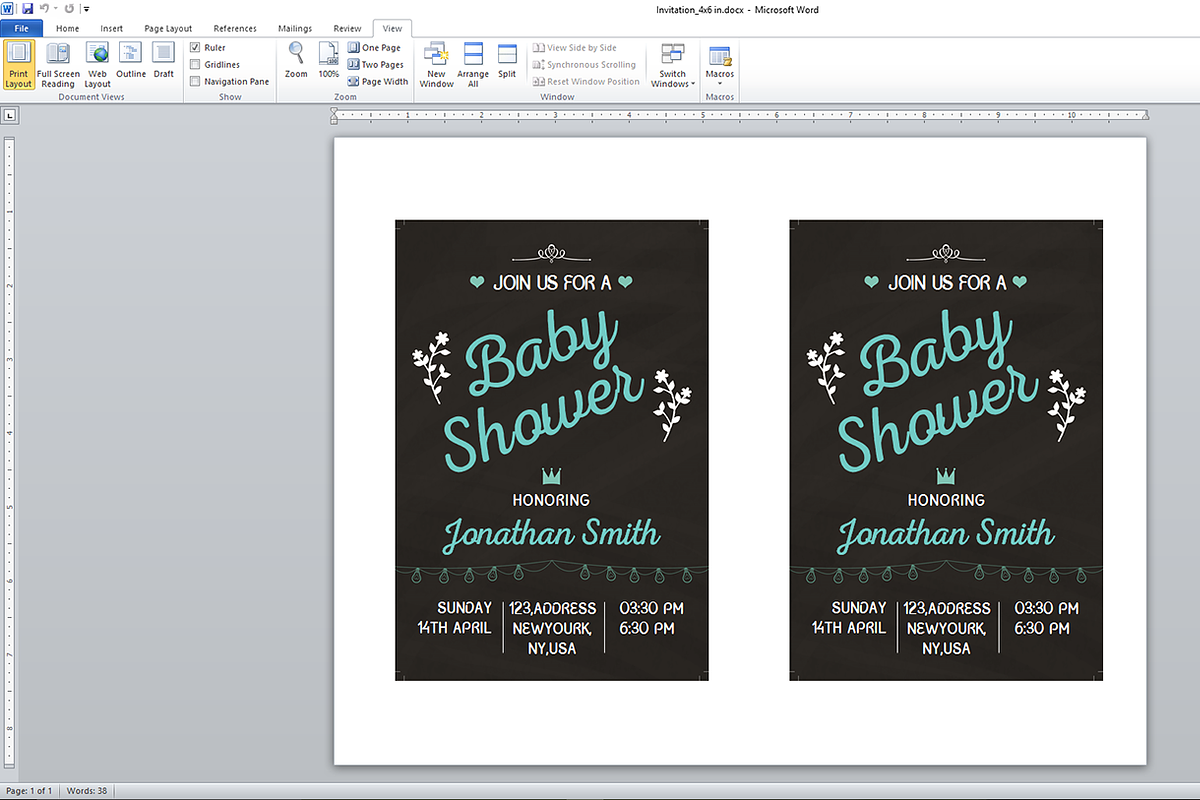Screen dimensions: 1200x800
Task: Switch to the References tab
Action: point(235,28)
